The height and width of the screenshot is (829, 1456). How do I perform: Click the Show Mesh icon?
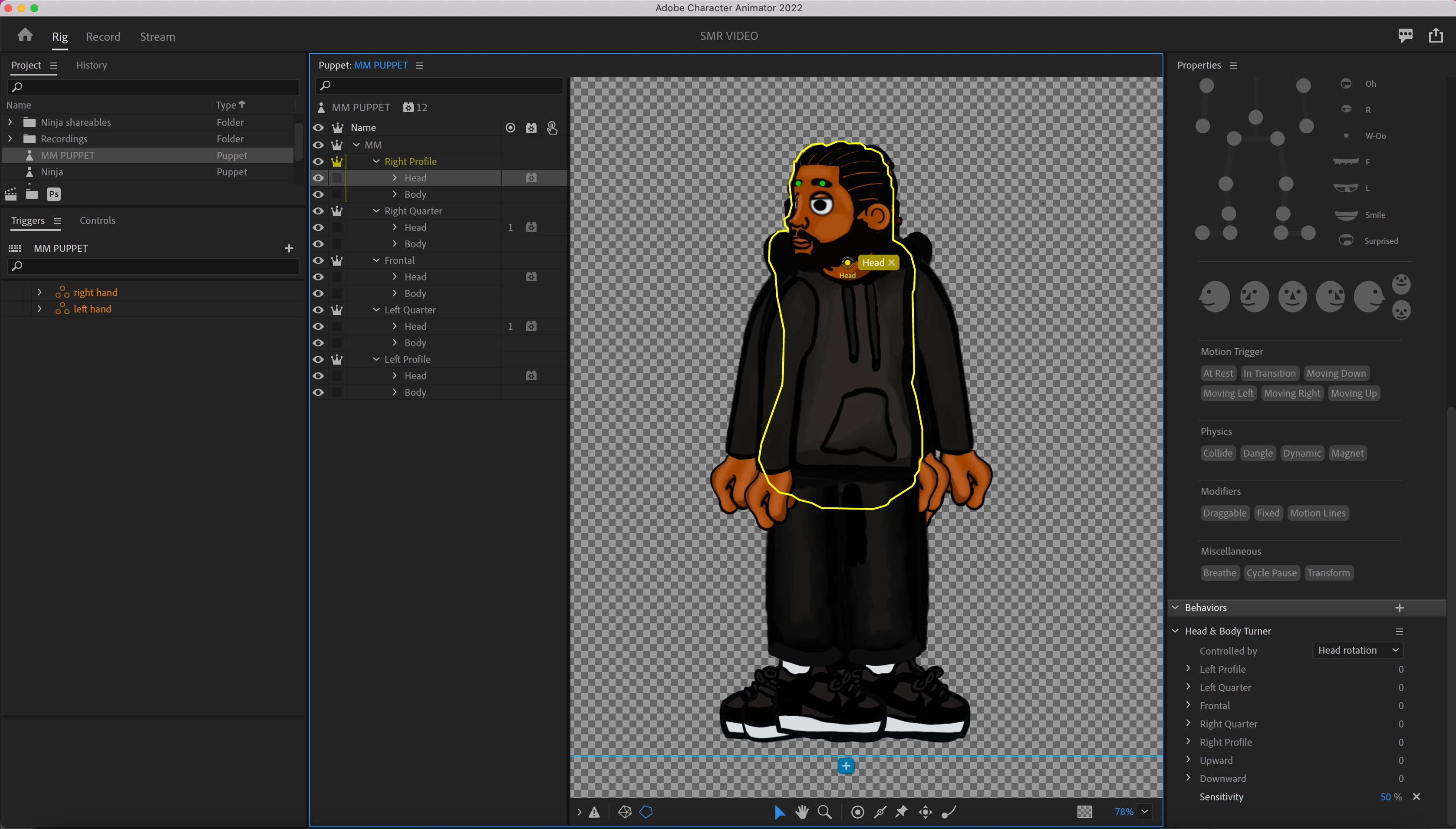pos(625,812)
